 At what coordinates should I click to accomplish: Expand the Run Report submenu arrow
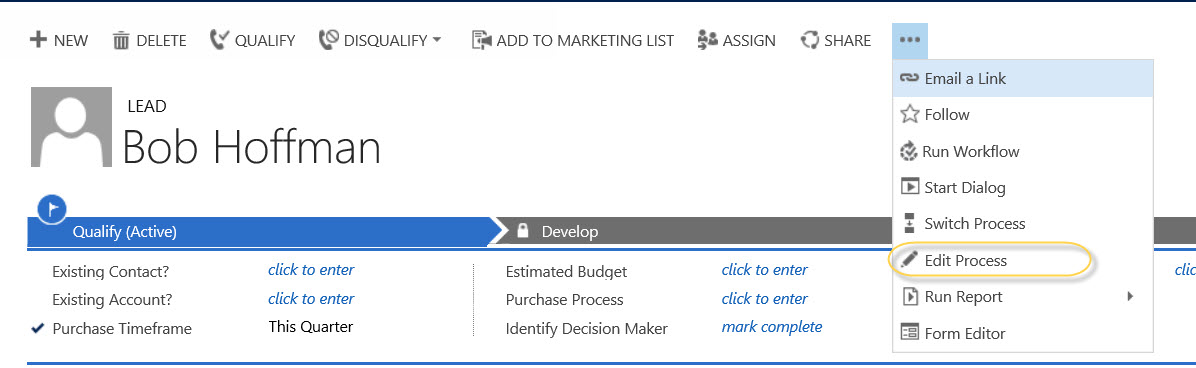pos(1130,296)
